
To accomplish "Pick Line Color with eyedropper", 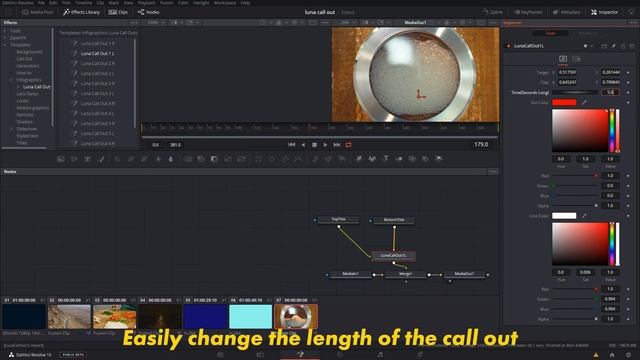I will (x=584, y=216).
